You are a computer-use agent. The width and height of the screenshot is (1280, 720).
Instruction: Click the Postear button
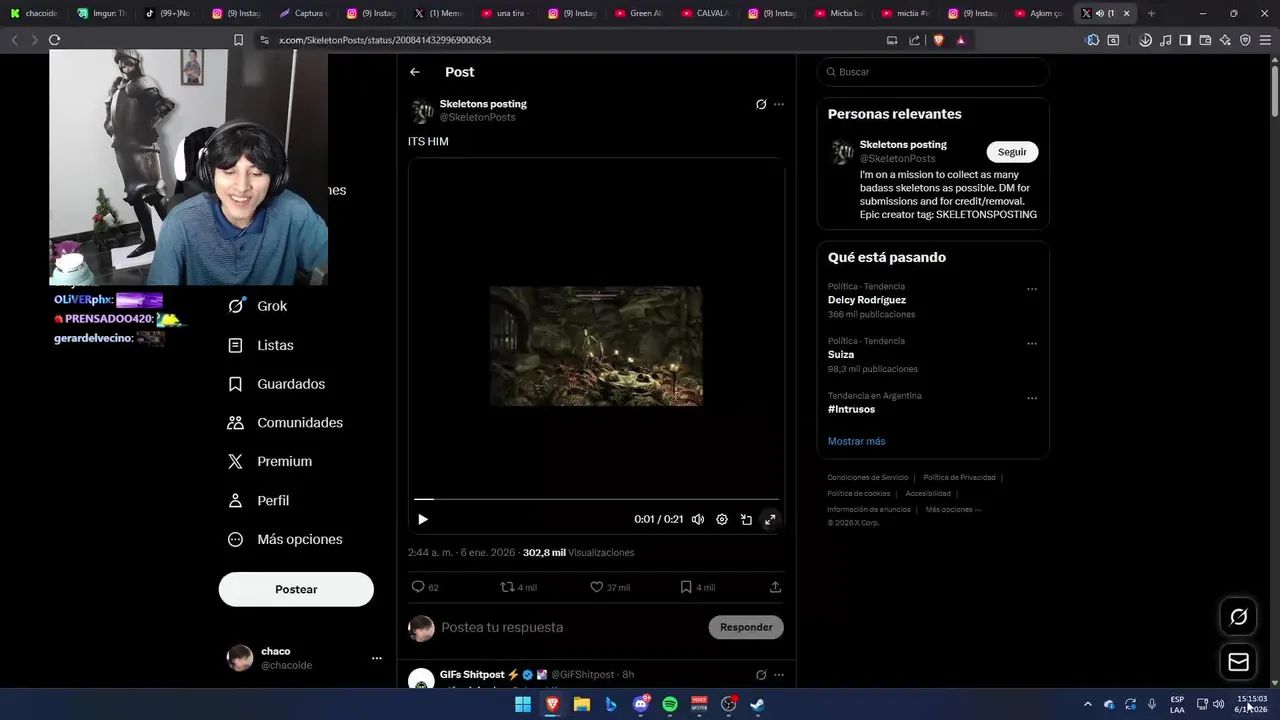point(296,589)
